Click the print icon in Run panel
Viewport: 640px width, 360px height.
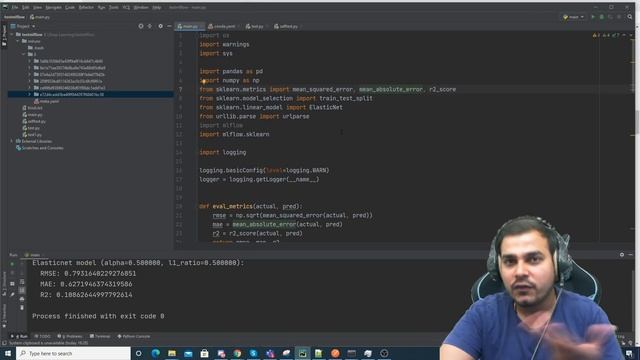coord(22,299)
